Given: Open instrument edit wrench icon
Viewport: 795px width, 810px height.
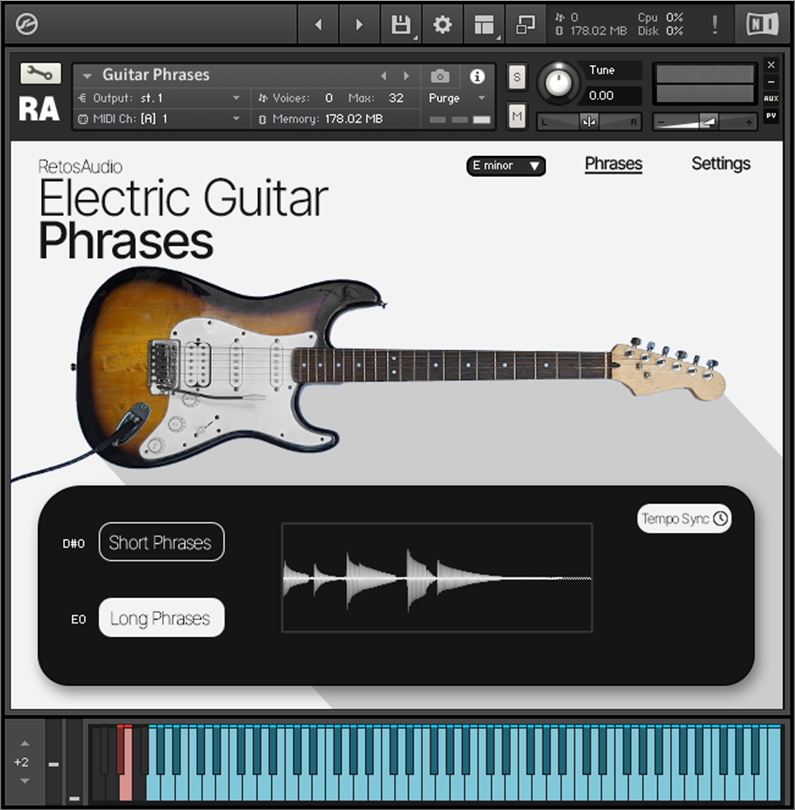Looking at the screenshot, I should [x=40, y=74].
